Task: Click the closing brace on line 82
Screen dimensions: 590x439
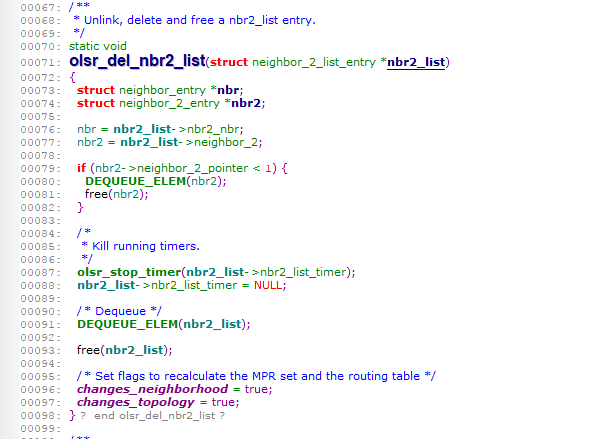Action: point(80,207)
